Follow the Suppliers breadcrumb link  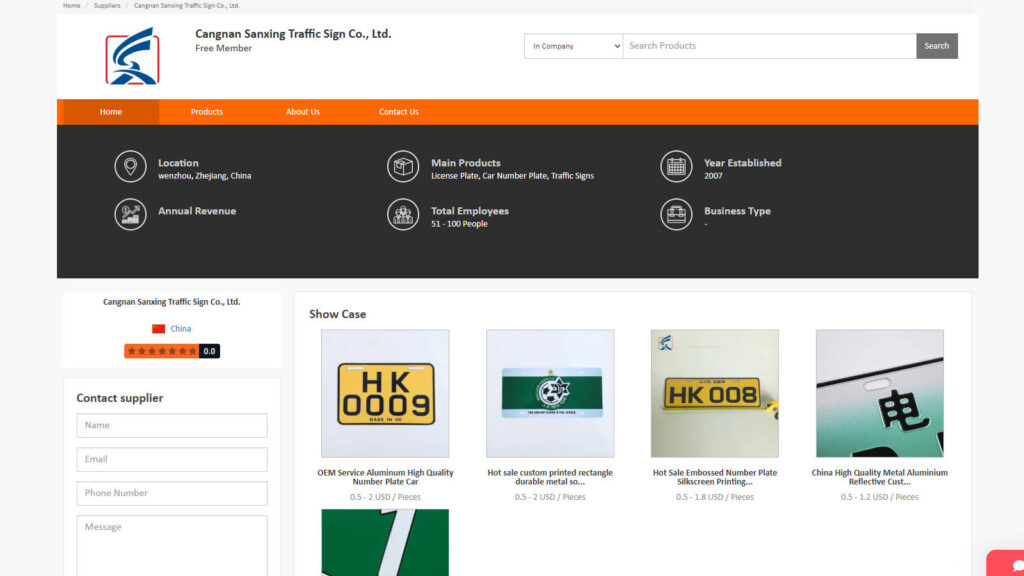point(107,5)
